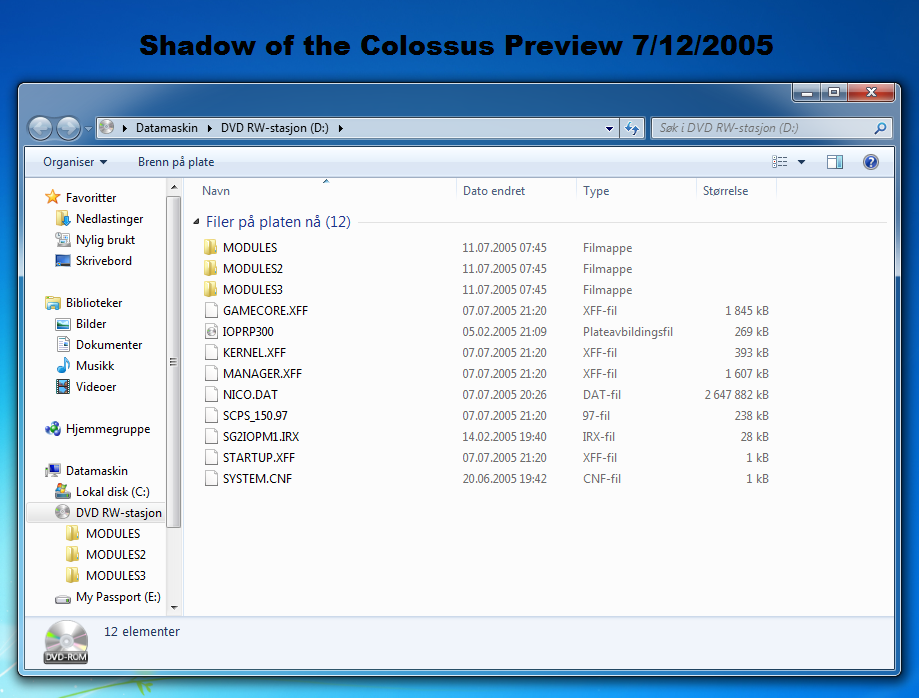919x698 pixels.
Task: Select the MODULES2 folder in the file list
Action: 253,268
